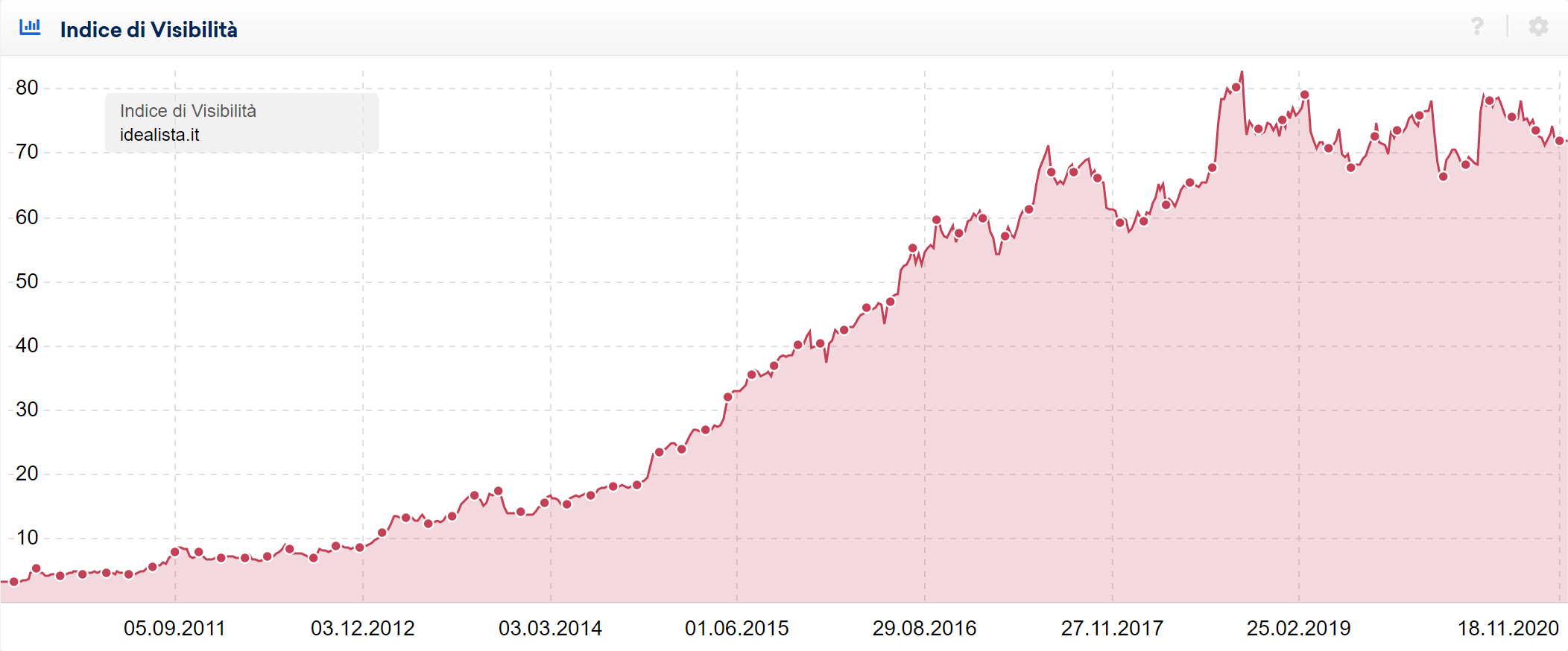1568x651 pixels.
Task: Click the Indice di Visibilità heading
Action: tap(149, 30)
